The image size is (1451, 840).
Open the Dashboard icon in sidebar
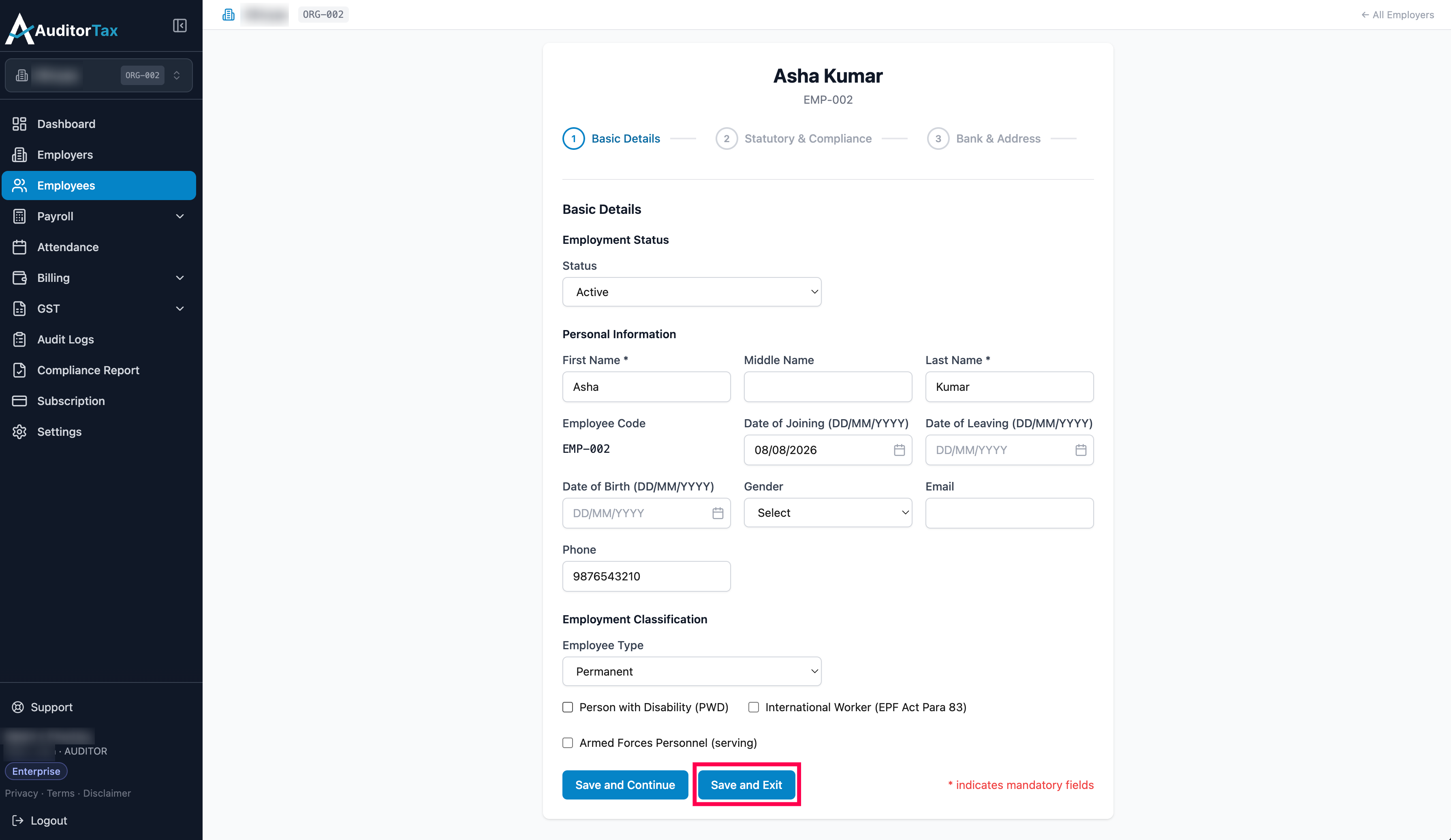(x=19, y=124)
